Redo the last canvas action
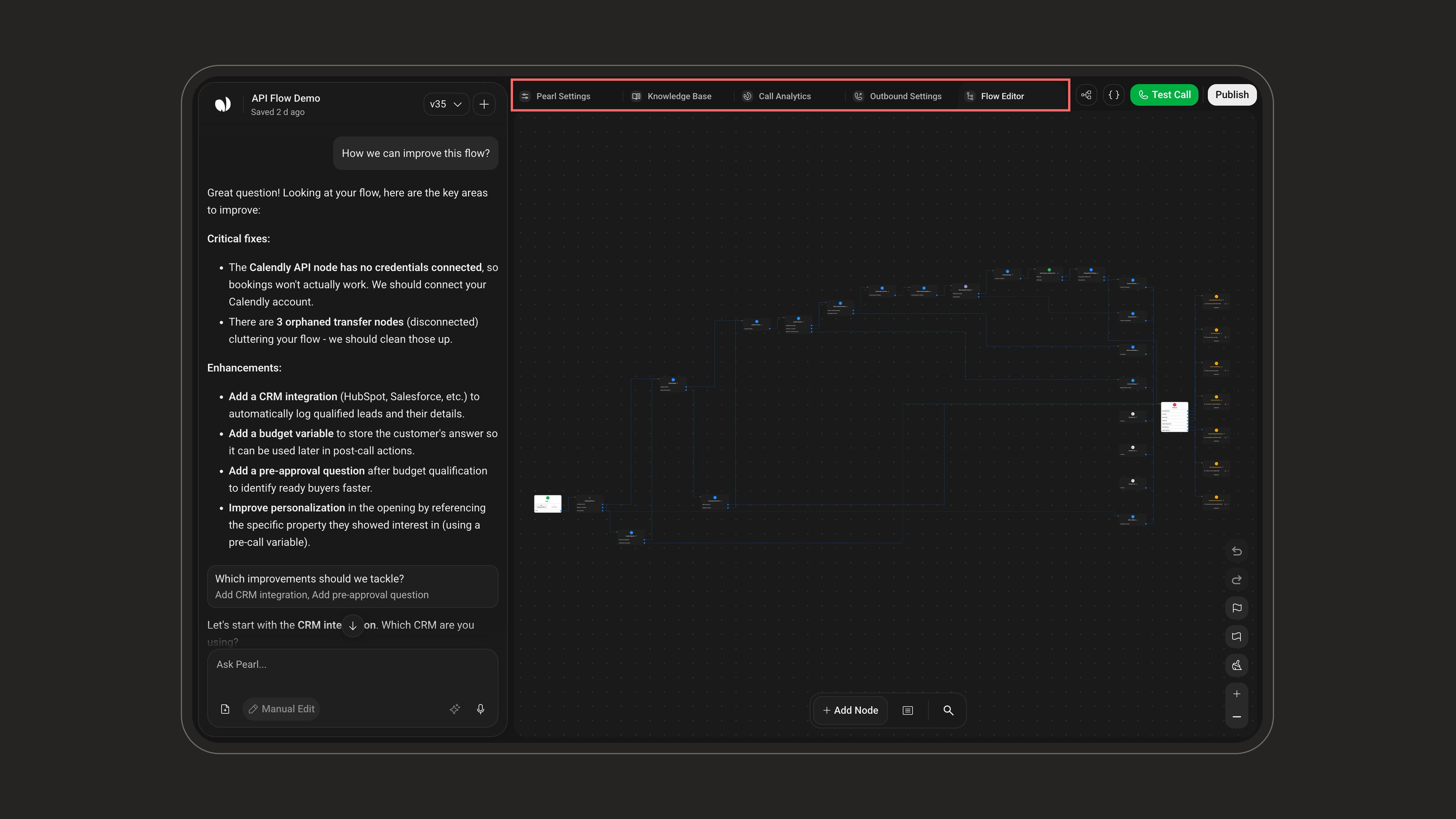This screenshot has width=1456, height=819. coord(1237,579)
